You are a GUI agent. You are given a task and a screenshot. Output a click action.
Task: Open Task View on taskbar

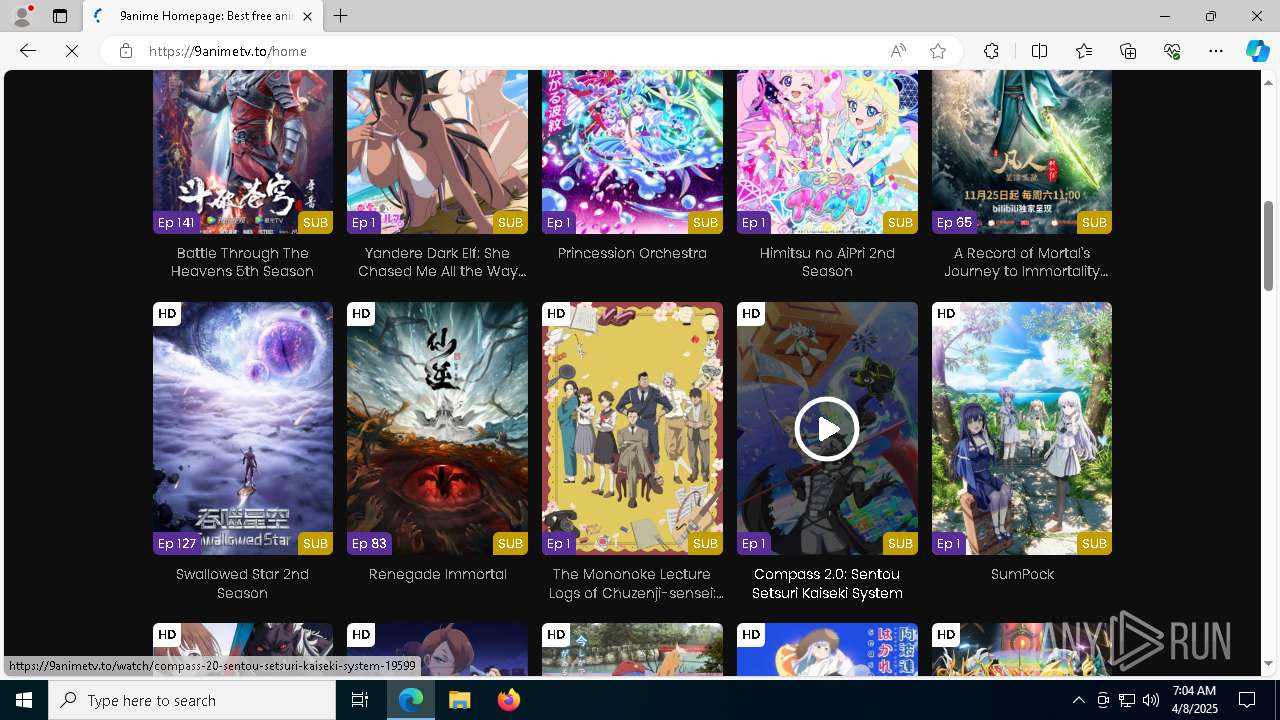coord(360,700)
